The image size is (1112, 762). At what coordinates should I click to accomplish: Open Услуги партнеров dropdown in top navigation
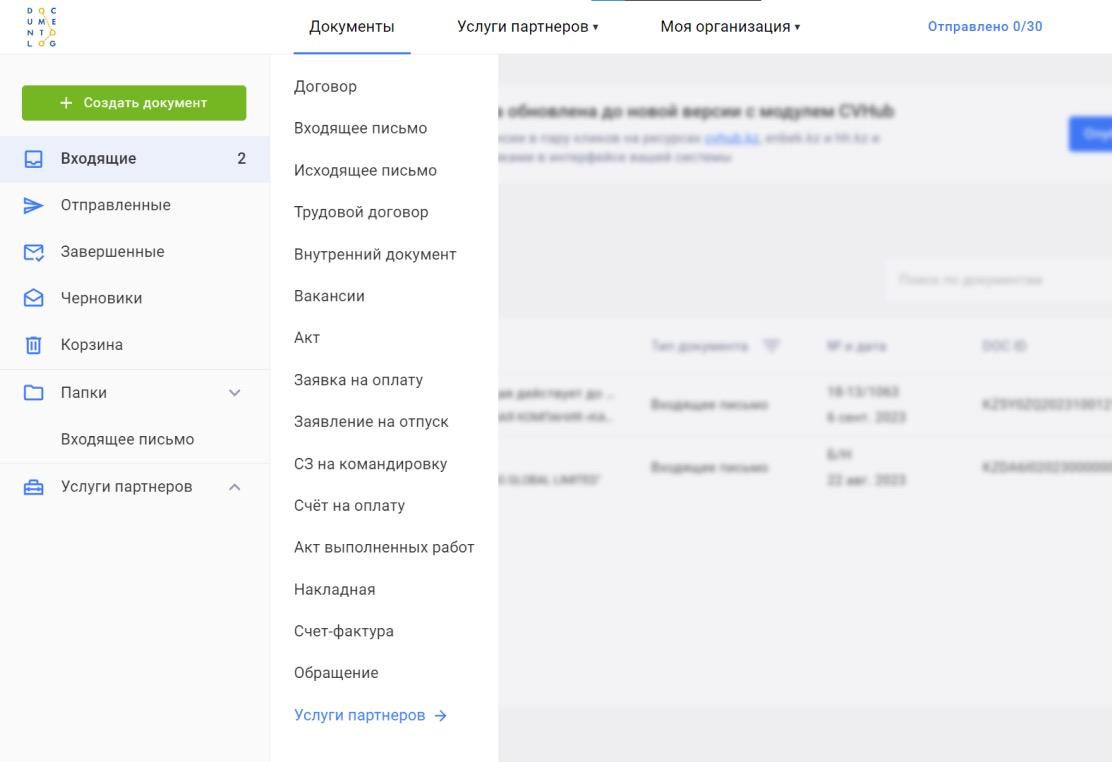(527, 27)
